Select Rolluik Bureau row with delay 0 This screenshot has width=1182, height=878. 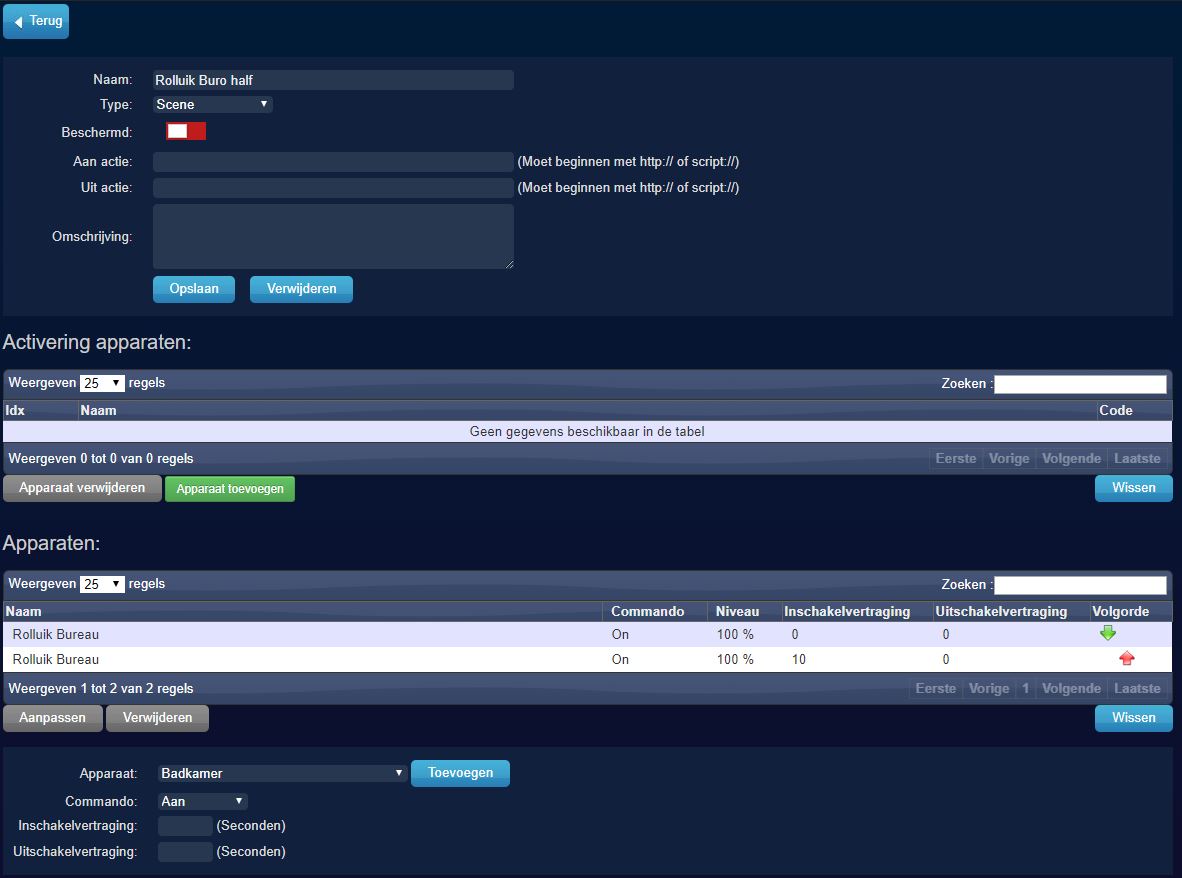point(587,634)
